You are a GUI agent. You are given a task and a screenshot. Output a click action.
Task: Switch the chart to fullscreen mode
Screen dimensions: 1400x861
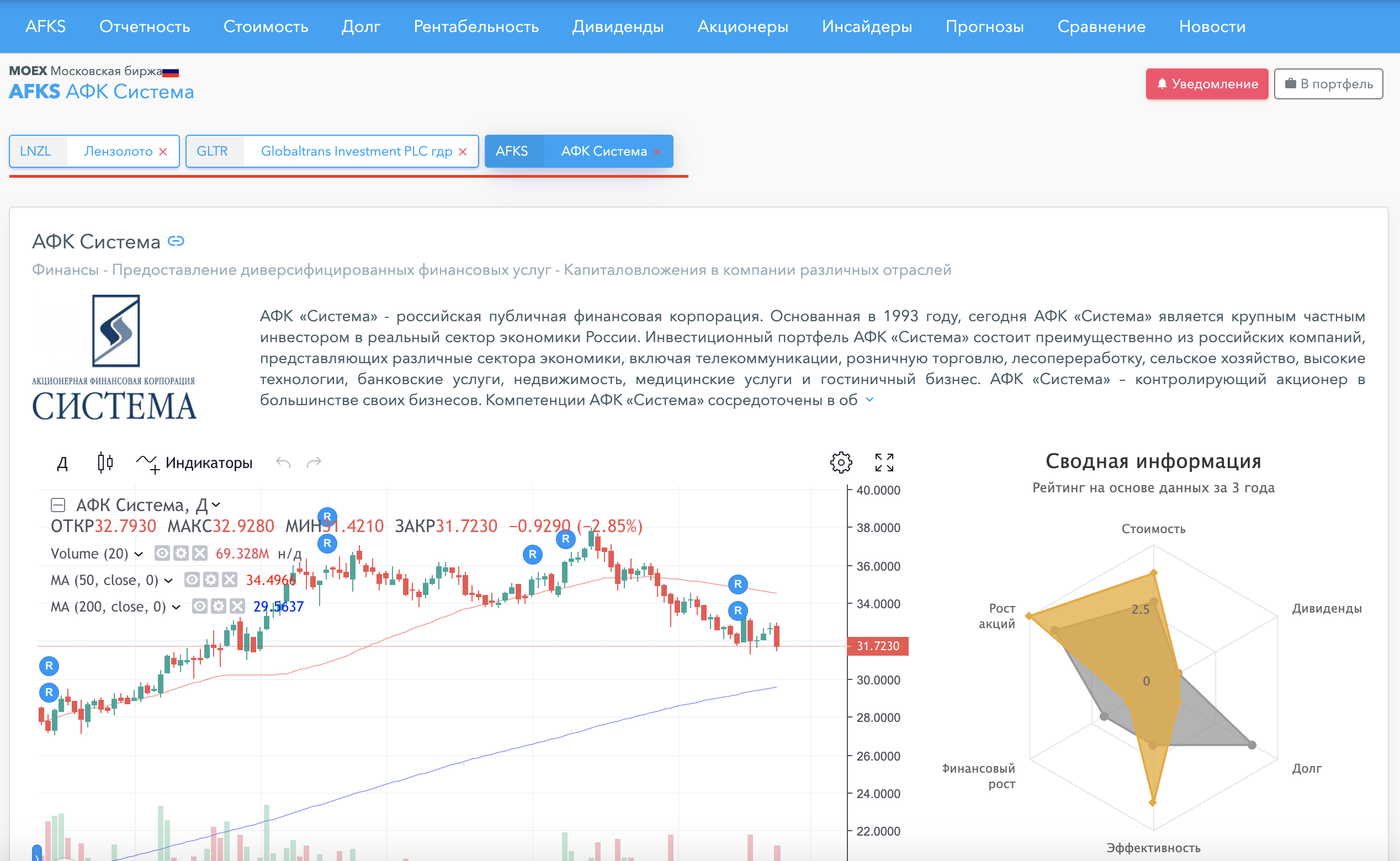884,463
